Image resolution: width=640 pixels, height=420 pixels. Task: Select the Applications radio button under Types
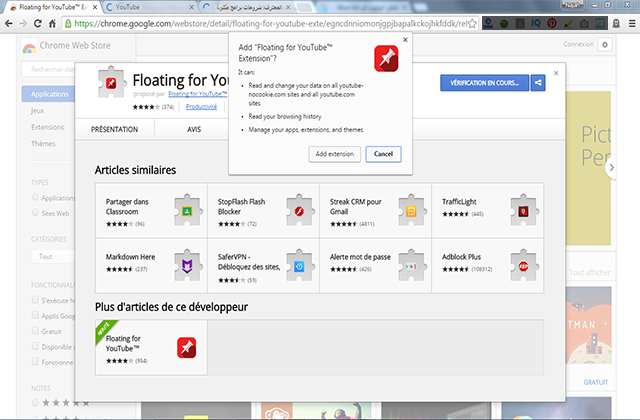[x=35, y=197]
